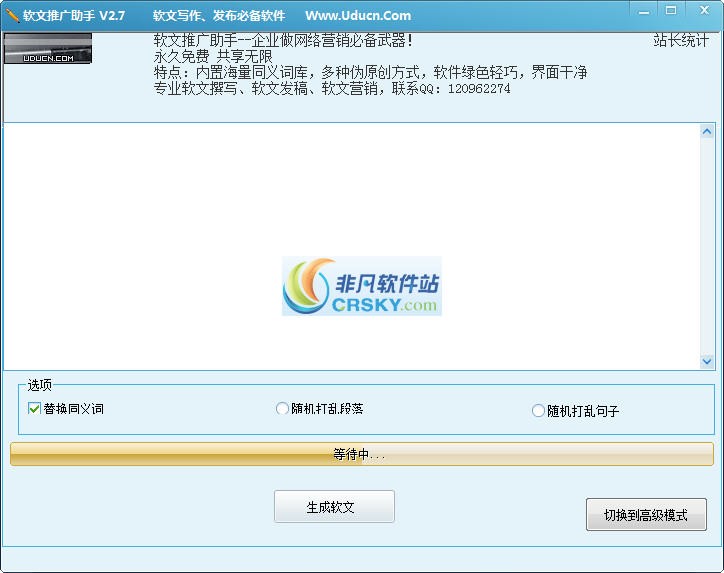This screenshot has width=724, height=573.
Task: Minimize the 软文推广助手 window
Action: pos(644,12)
